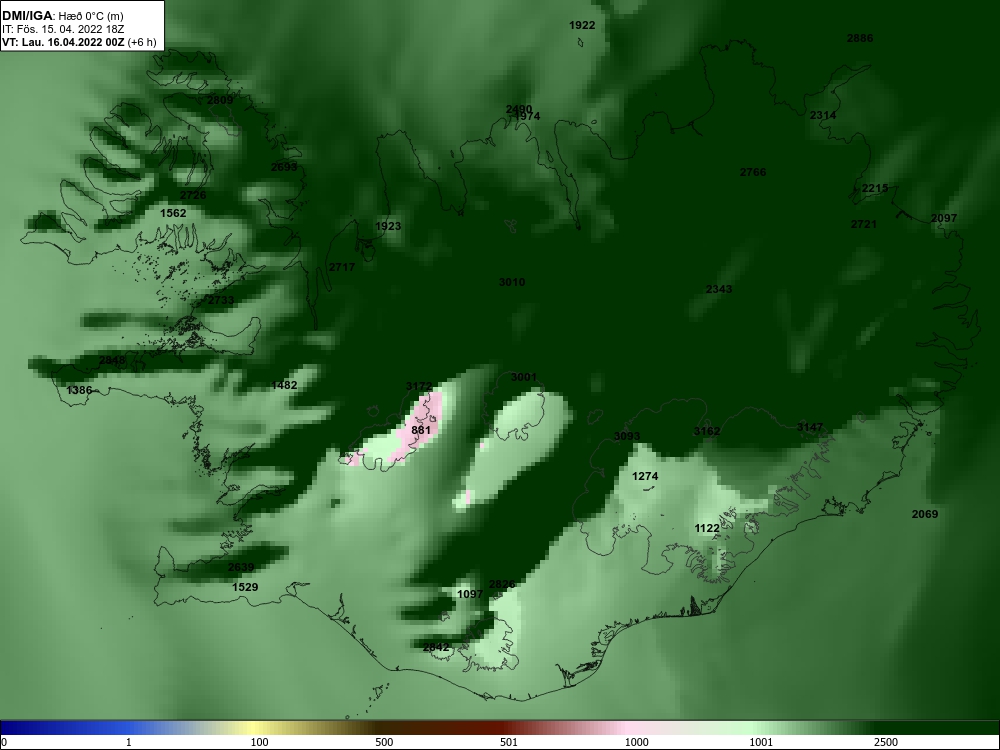The image size is (1000, 750).
Task: Select the legend label 1000
Action: click(x=637, y=742)
